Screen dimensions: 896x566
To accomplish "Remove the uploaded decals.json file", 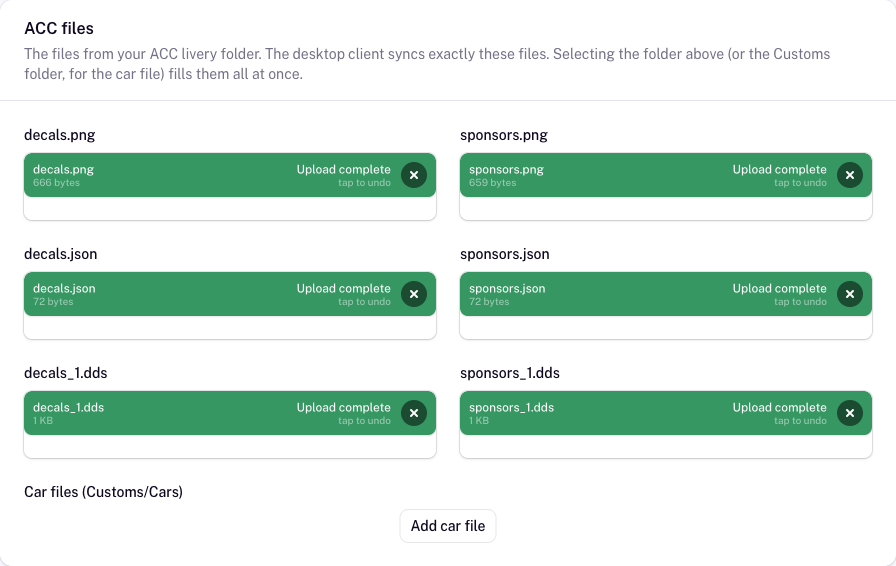I will 414,294.
